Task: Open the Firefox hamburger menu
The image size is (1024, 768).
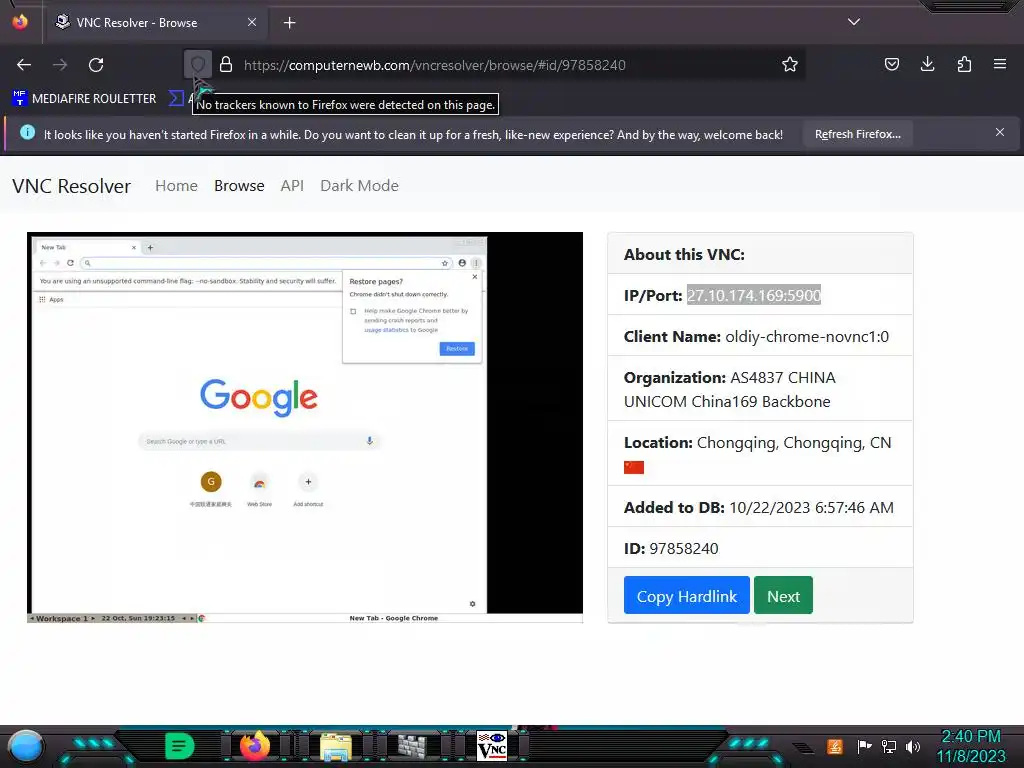Action: (1000, 64)
